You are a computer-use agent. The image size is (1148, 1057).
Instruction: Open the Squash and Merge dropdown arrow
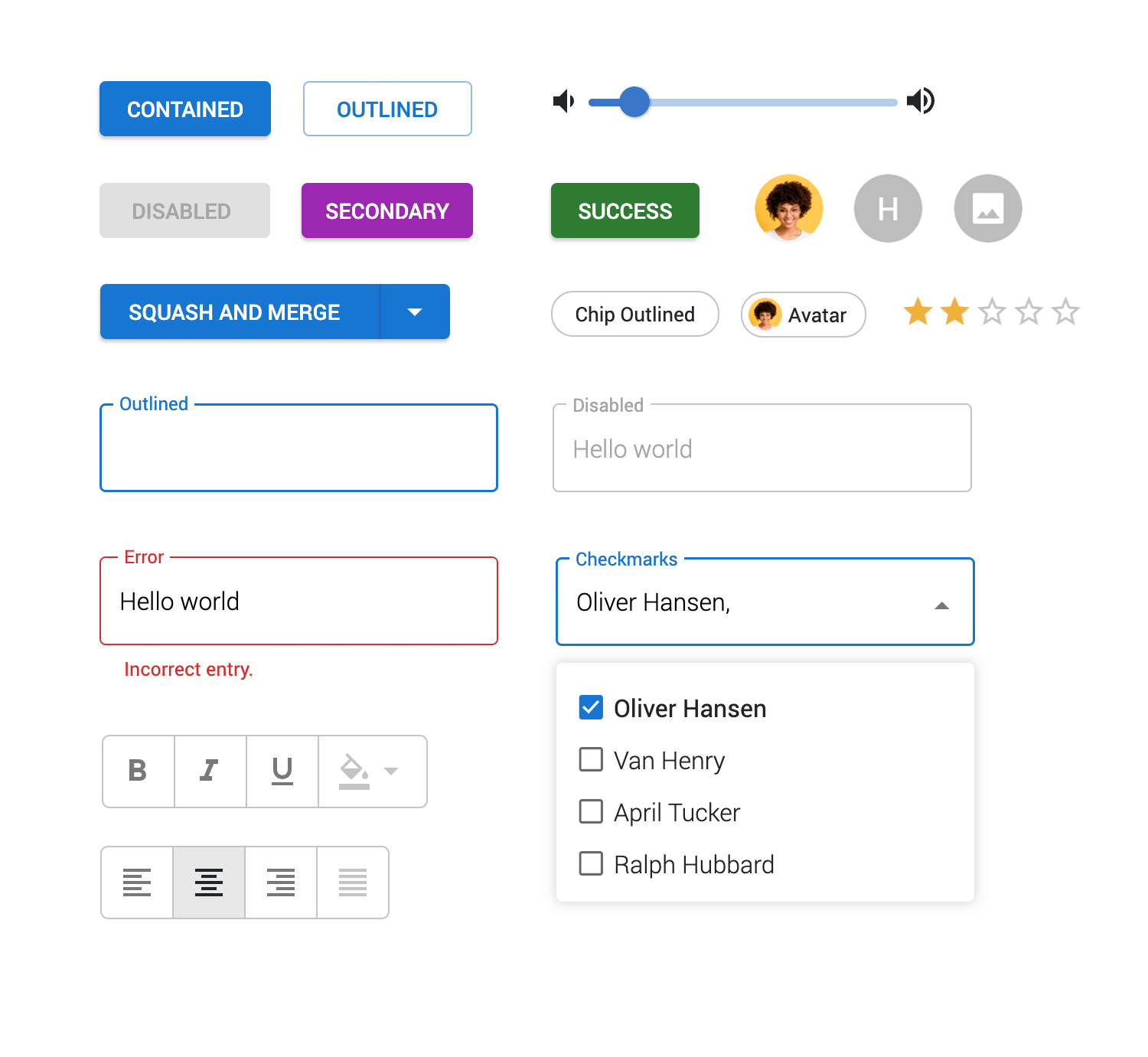click(x=415, y=312)
